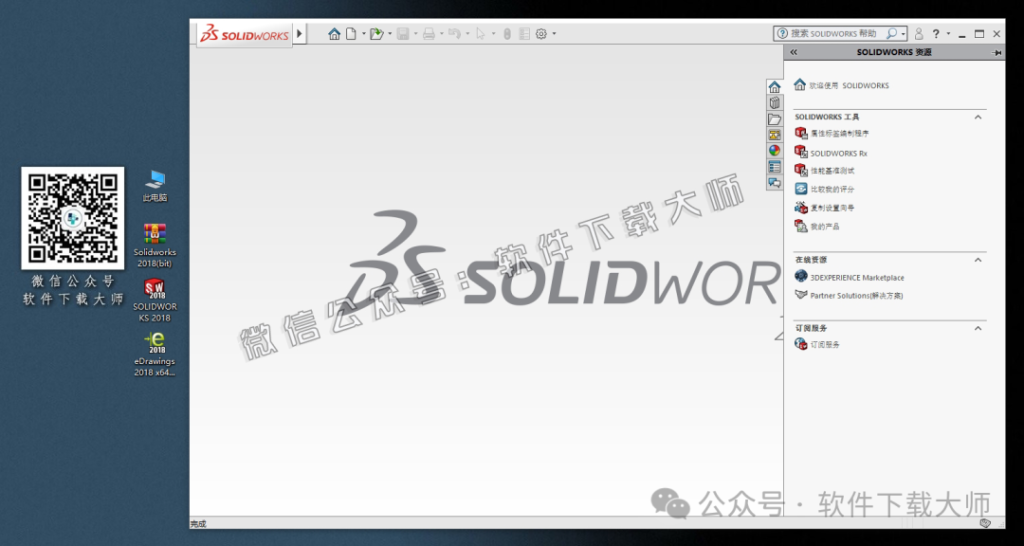The image size is (1024, 546).
Task: Open the Options gear dropdown arrow
Action: (x=554, y=34)
